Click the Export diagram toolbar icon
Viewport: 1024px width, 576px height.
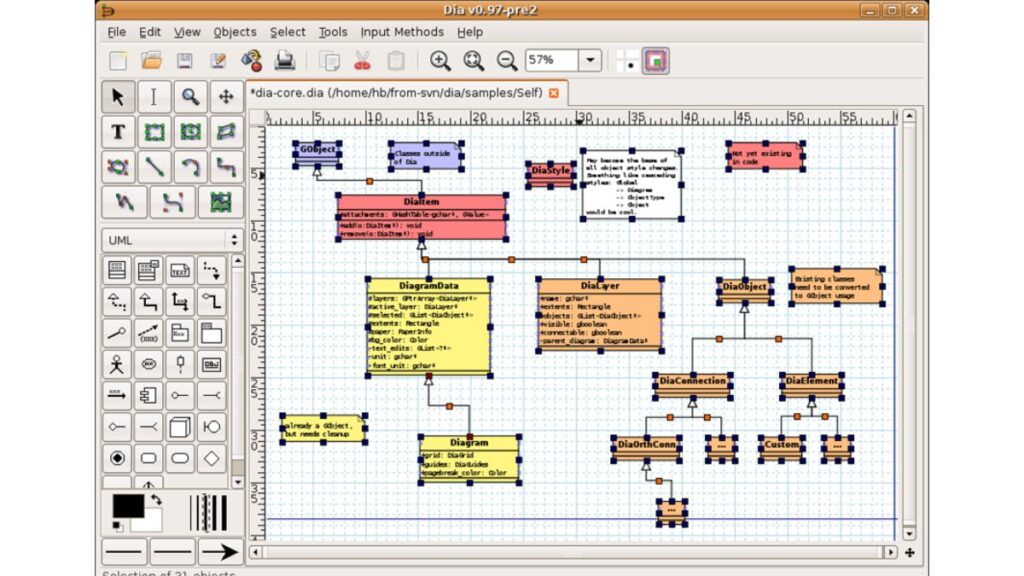[251, 61]
